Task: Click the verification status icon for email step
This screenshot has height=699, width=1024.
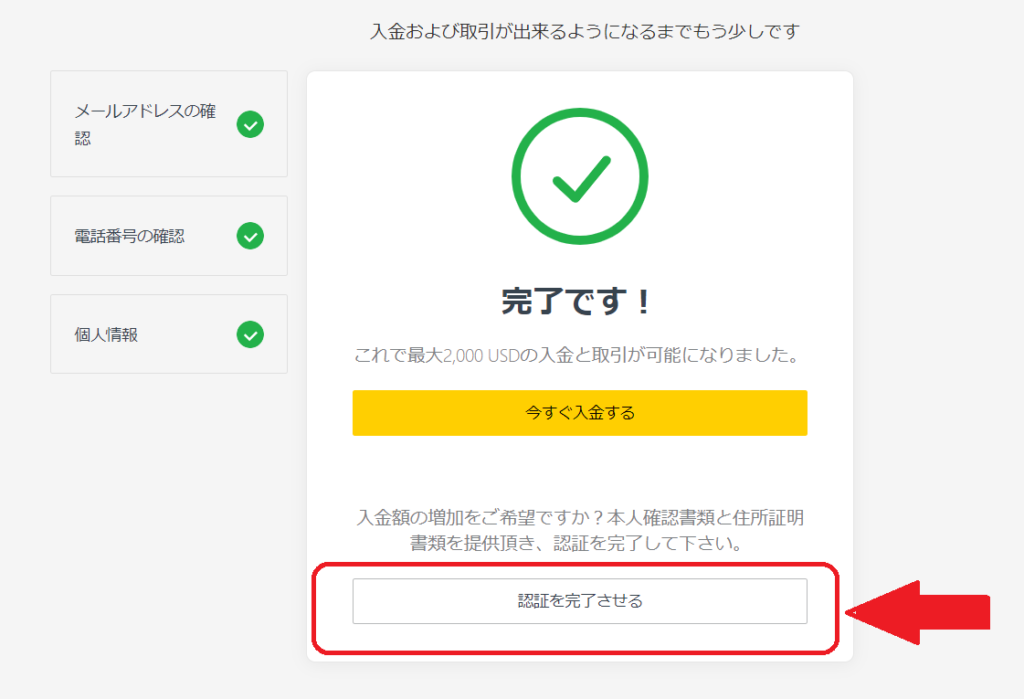Action: point(251,124)
